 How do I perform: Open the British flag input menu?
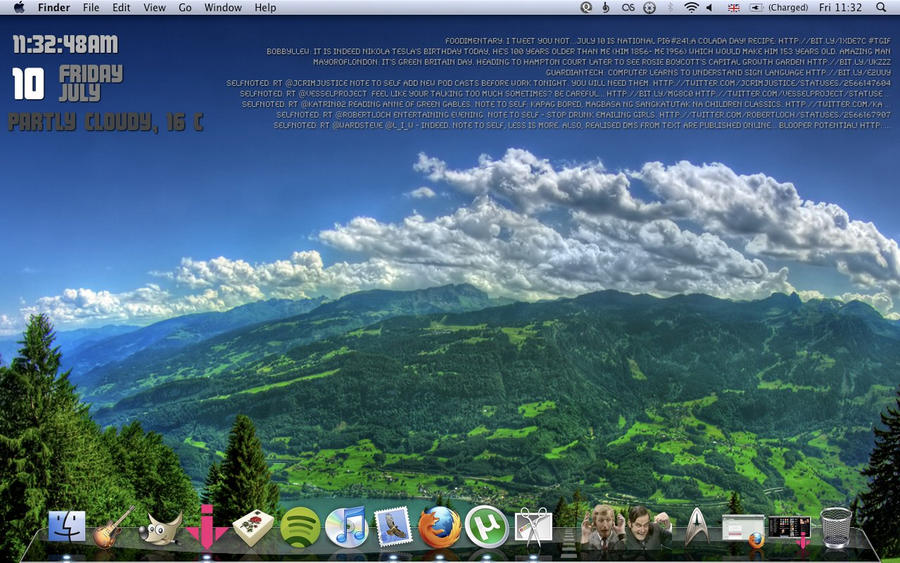pyautogui.click(x=734, y=8)
